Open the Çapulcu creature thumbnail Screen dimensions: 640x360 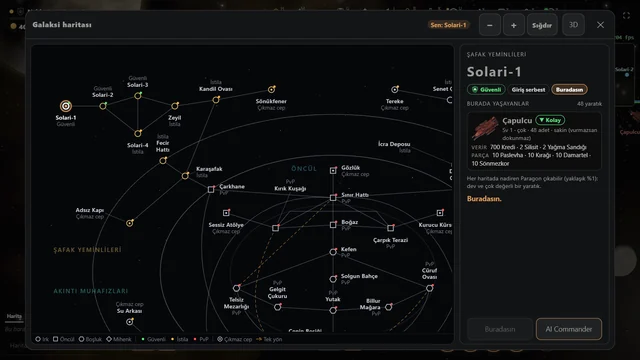coord(485,128)
